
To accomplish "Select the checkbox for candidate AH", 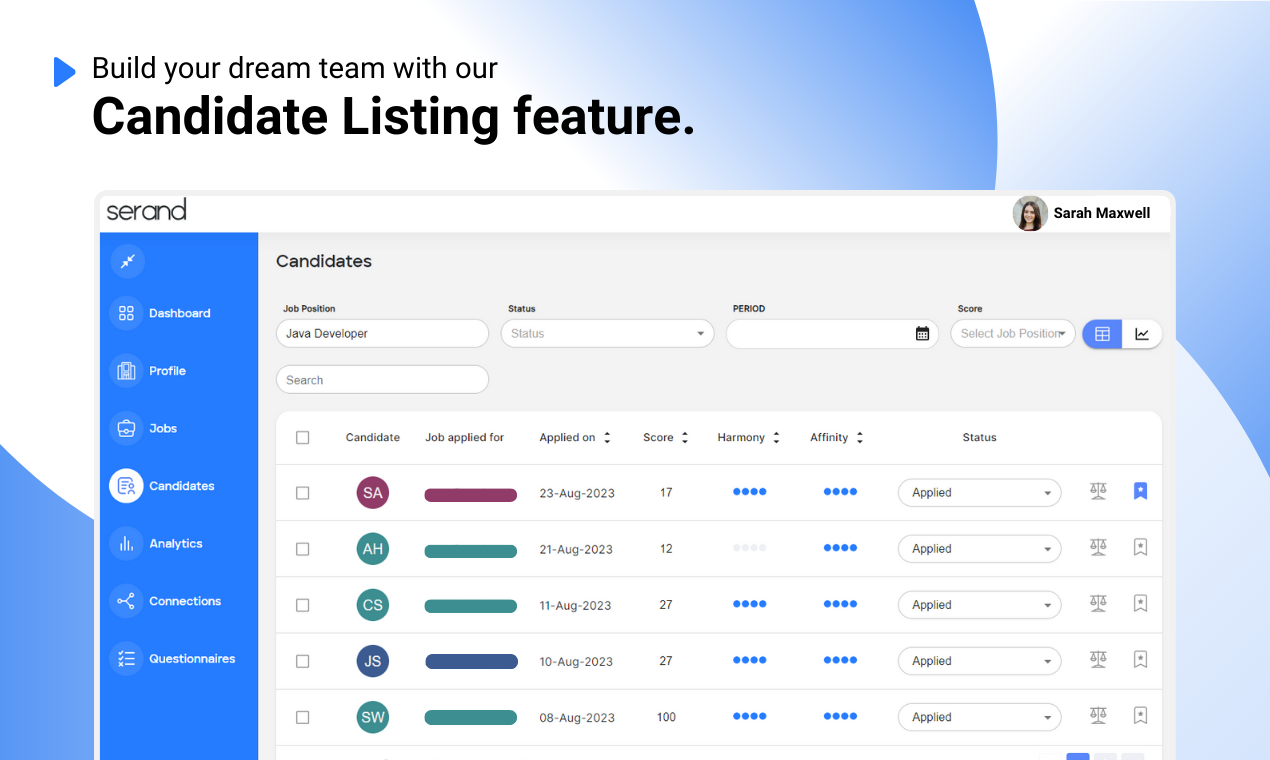I will point(303,549).
